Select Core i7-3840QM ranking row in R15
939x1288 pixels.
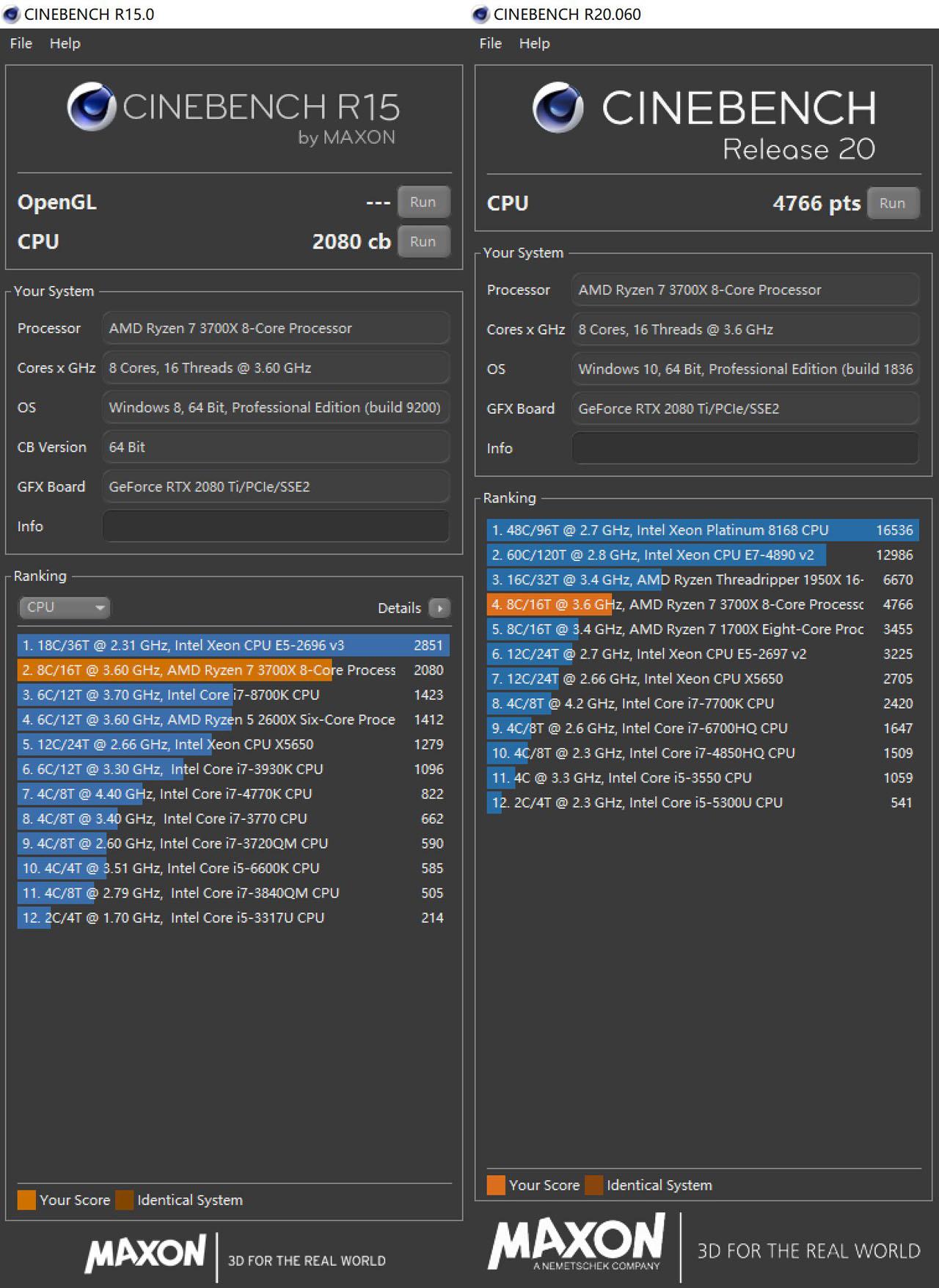click(233, 893)
